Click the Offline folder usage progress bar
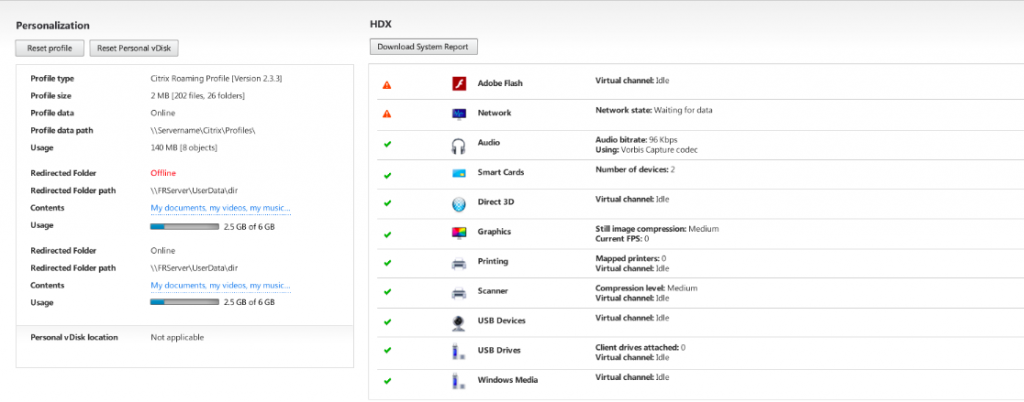 tap(184, 226)
